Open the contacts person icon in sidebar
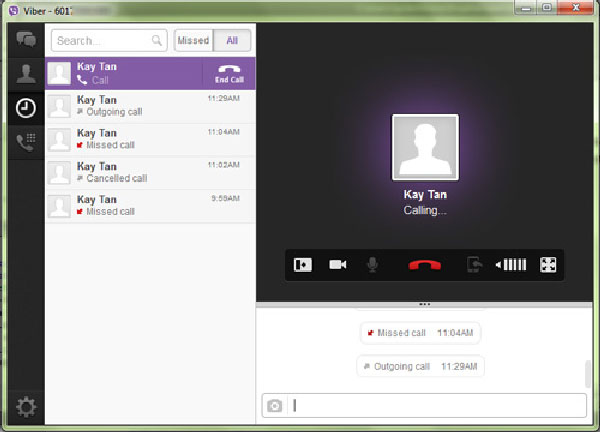 pyautogui.click(x=26, y=74)
